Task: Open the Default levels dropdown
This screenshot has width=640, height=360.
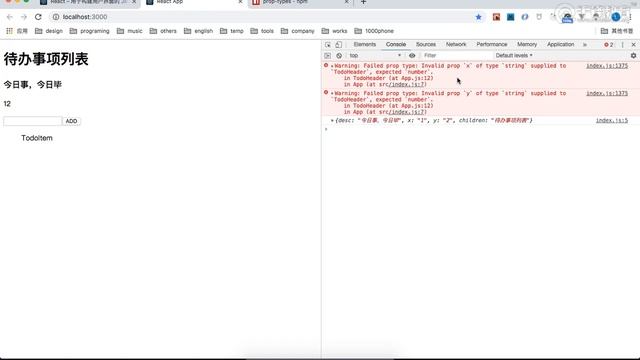Action: click(514, 56)
